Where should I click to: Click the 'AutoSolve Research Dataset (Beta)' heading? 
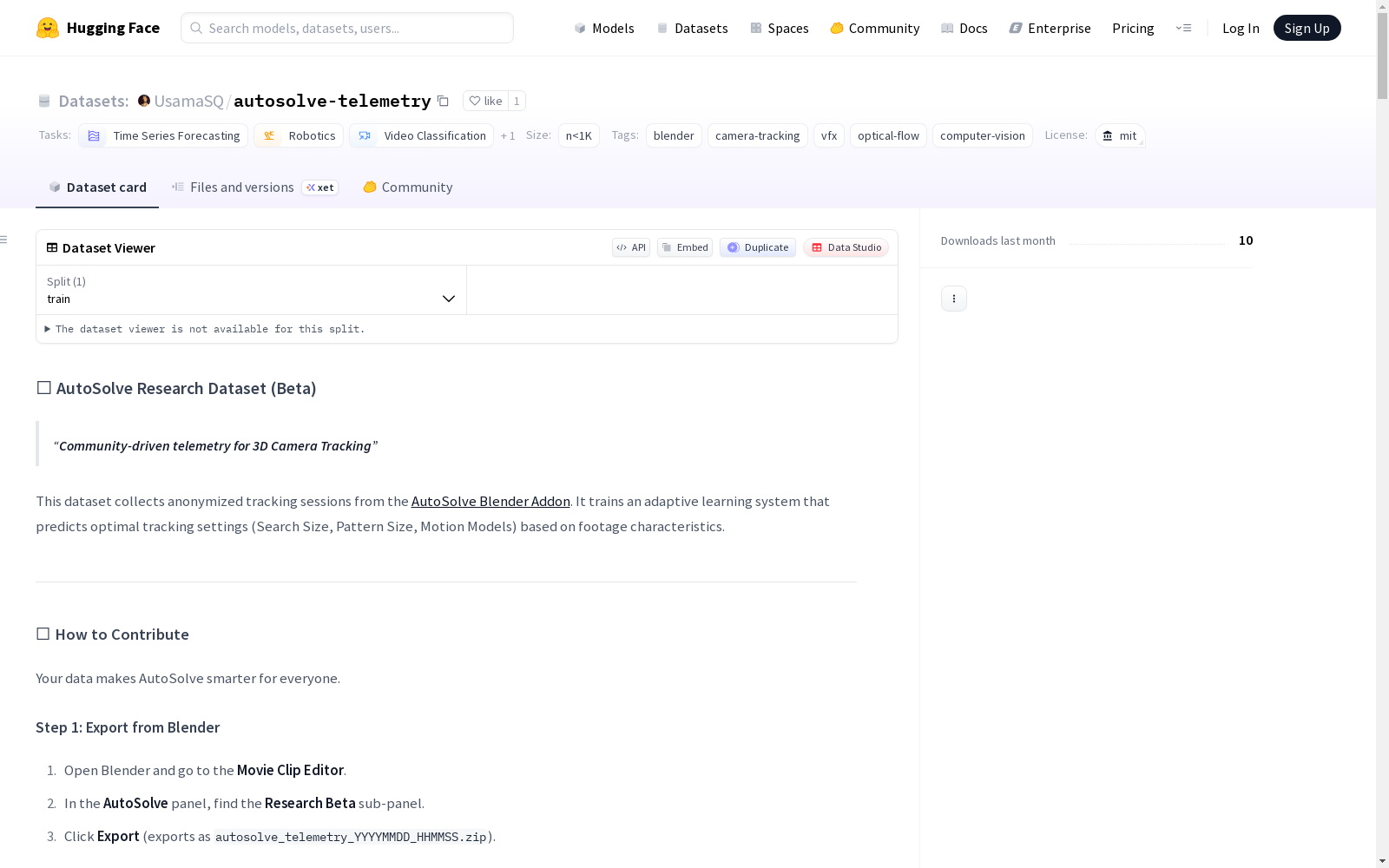tap(176, 388)
